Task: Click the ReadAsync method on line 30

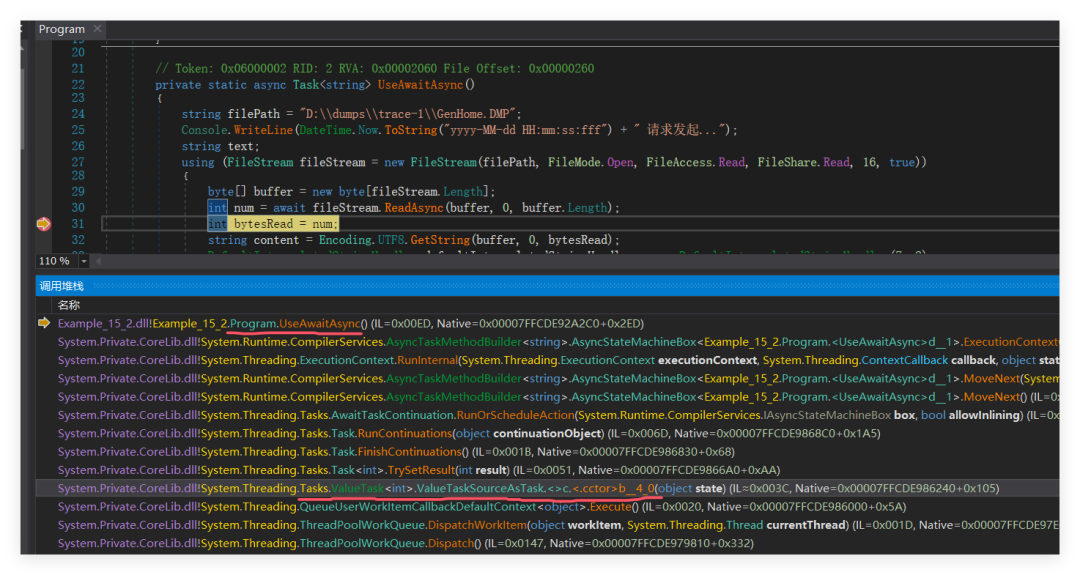Action: click(415, 208)
